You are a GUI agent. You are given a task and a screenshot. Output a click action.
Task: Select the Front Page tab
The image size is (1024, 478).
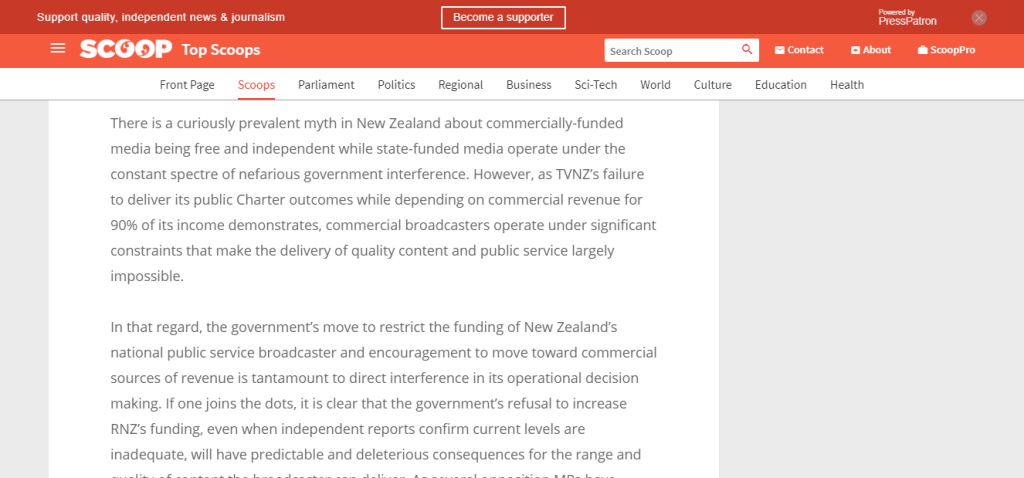point(187,85)
